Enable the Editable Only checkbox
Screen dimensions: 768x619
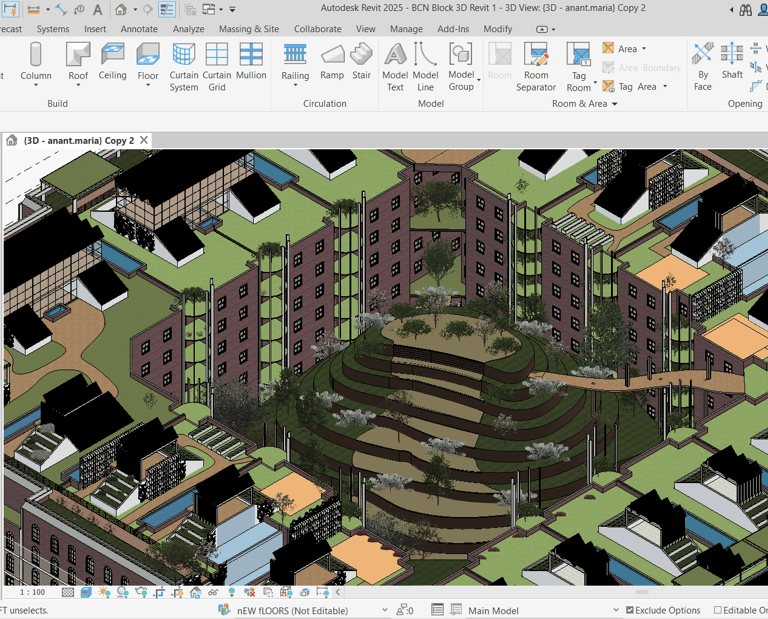click(x=718, y=610)
